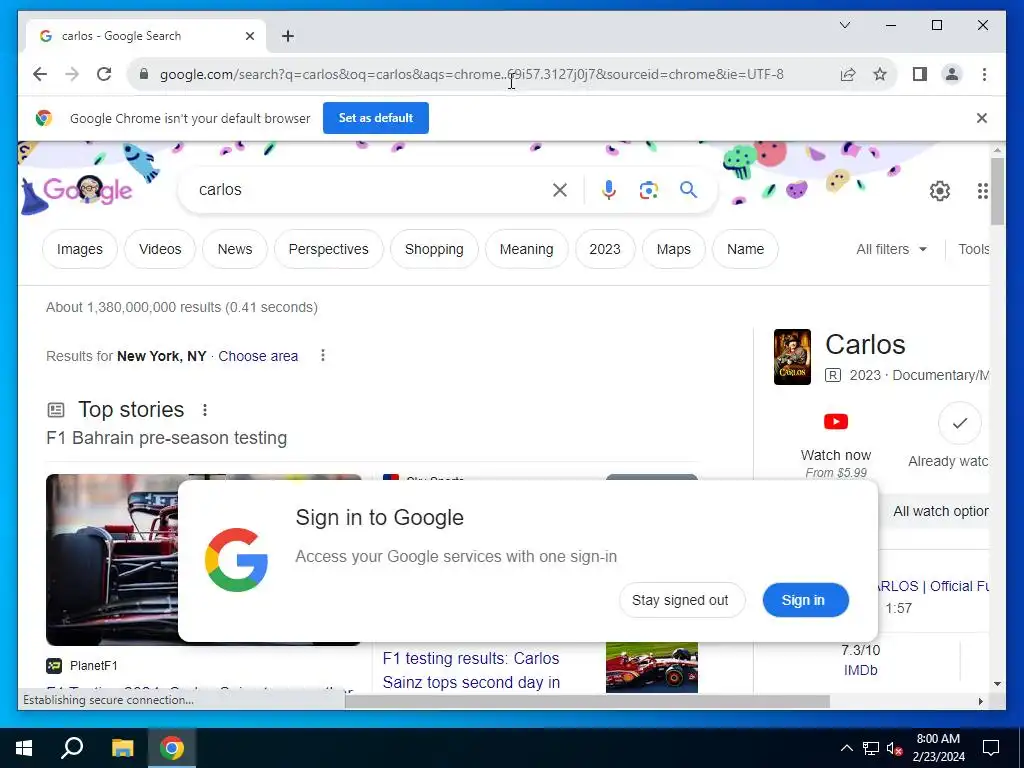Open the Google apps grid
This screenshot has height=768, width=1024.
[x=982, y=191]
